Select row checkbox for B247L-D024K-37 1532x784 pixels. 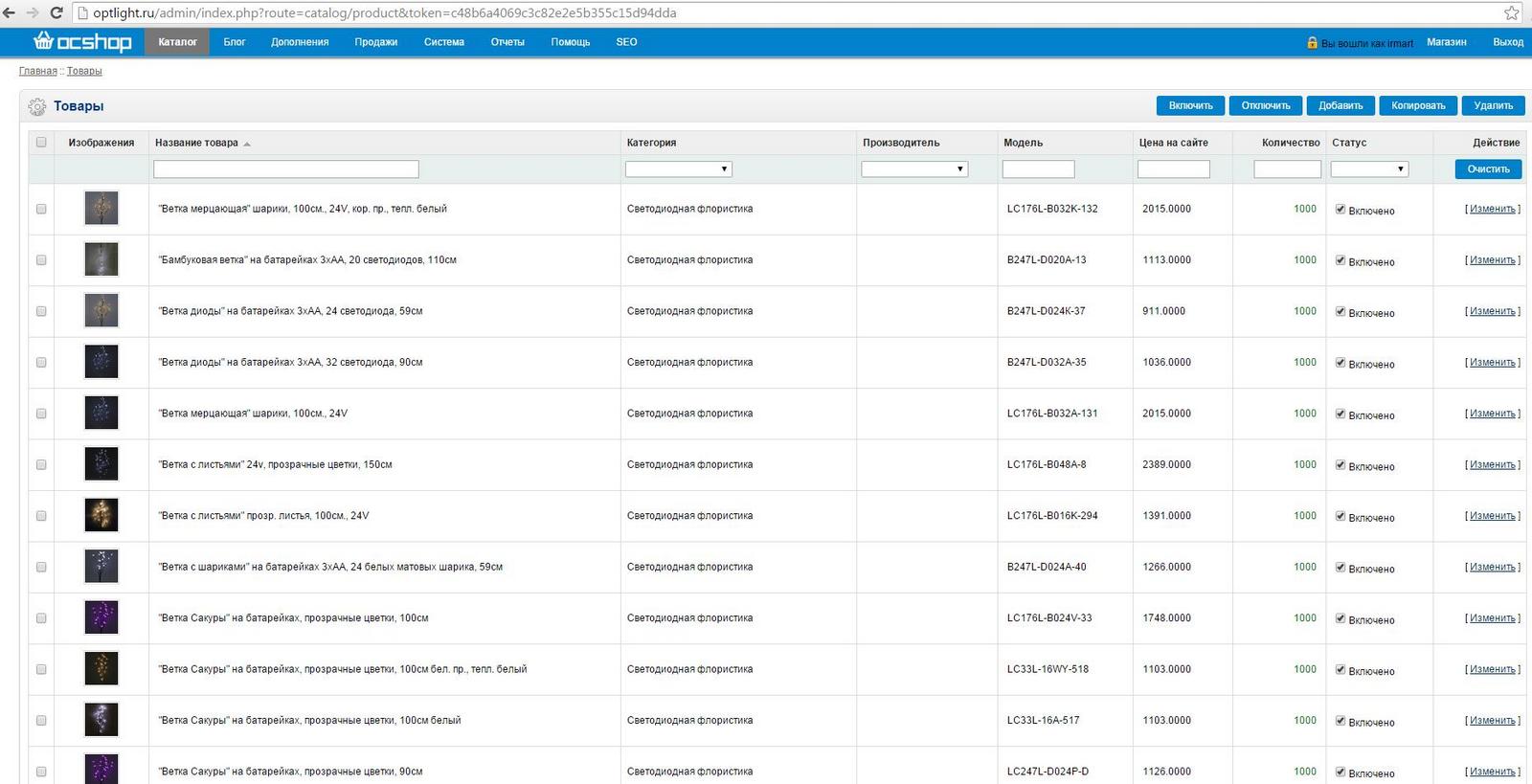(41, 311)
